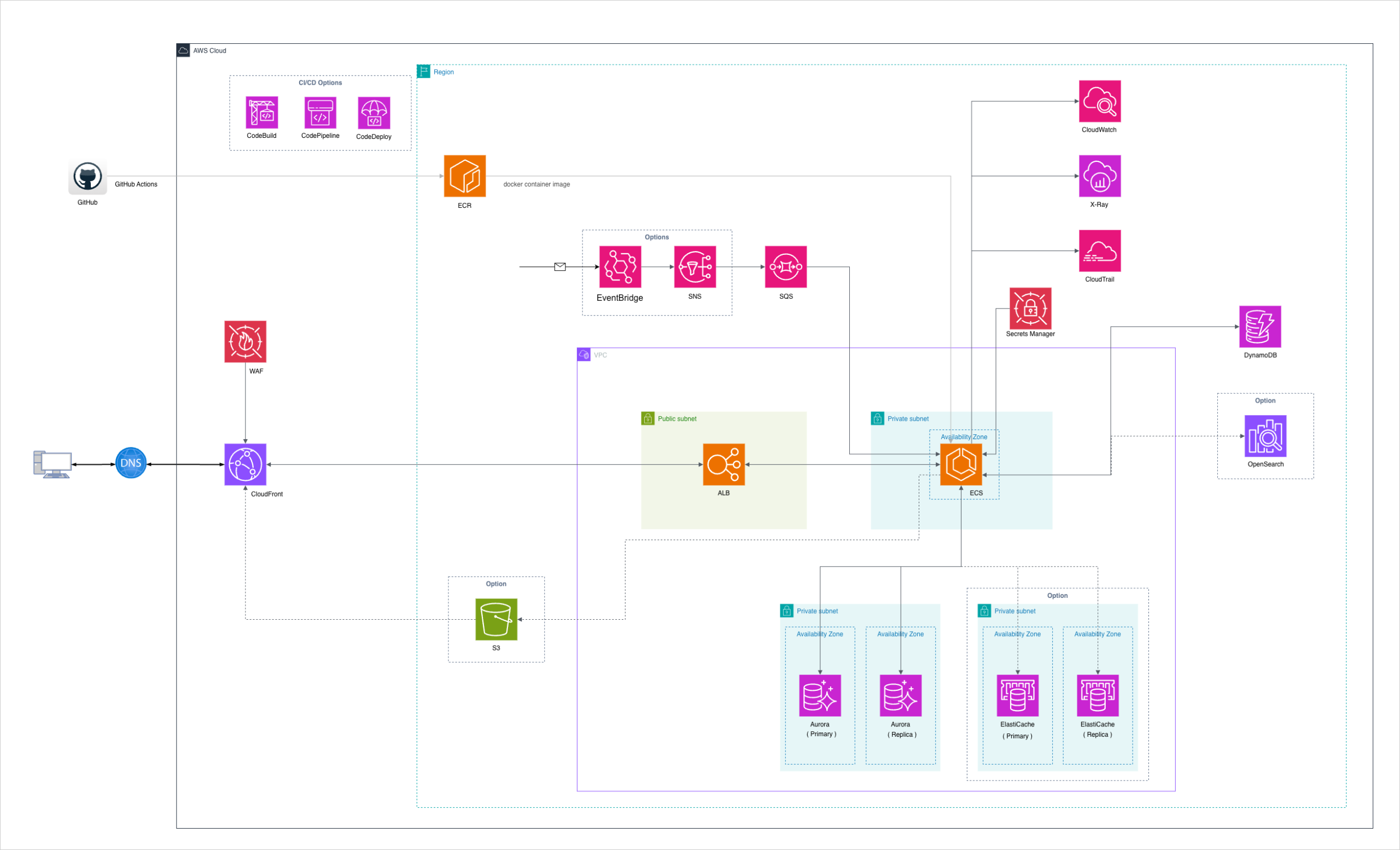Click the "docker container image" label
The width and height of the screenshot is (1400, 850).
[536, 184]
